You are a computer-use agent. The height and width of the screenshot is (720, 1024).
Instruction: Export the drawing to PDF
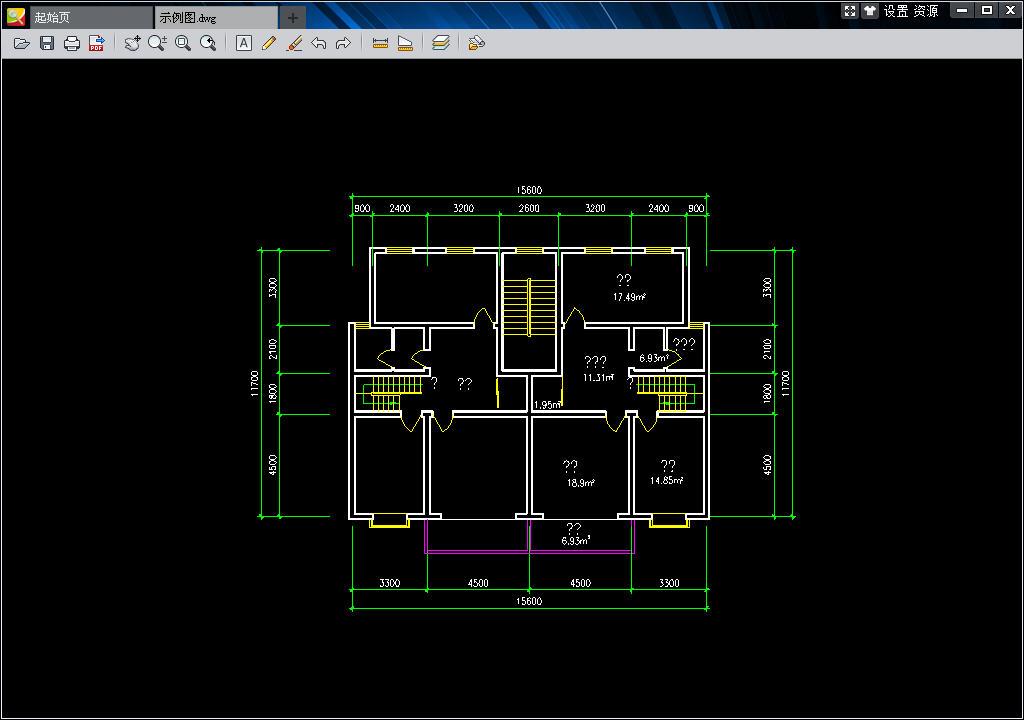pyautogui.click(x=97, y=43)
